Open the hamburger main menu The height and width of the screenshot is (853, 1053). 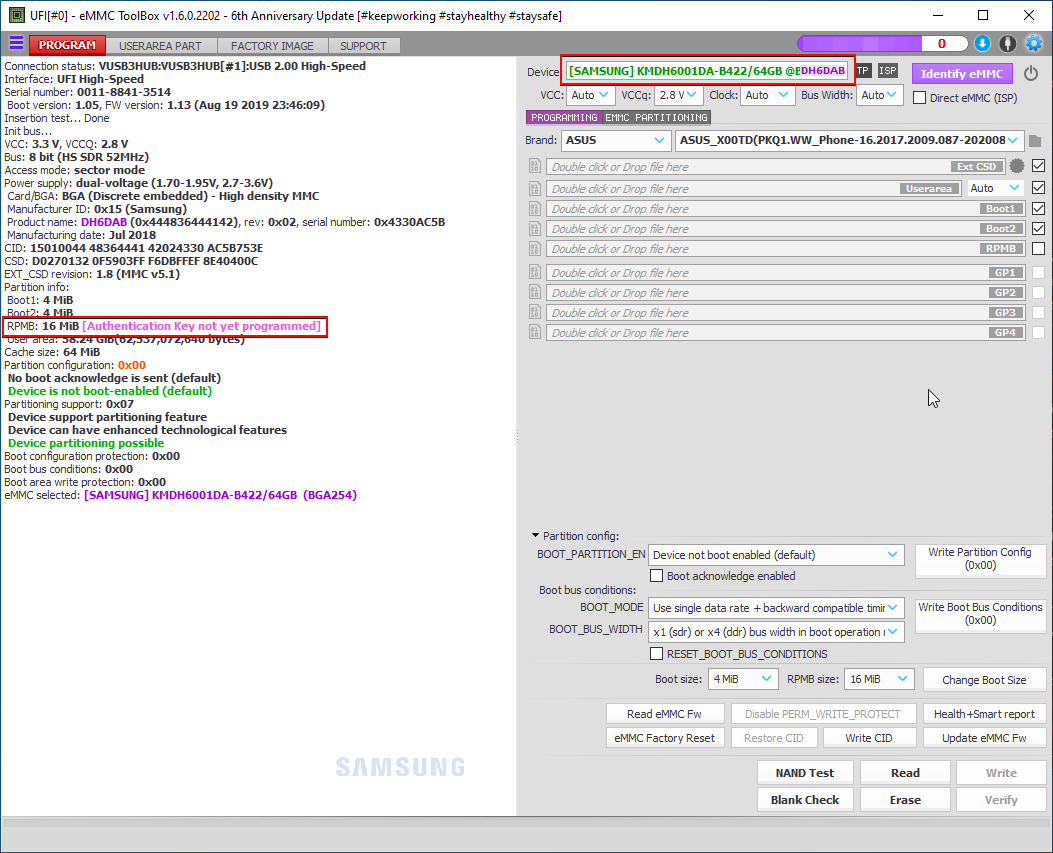click(x=16, y=44)
